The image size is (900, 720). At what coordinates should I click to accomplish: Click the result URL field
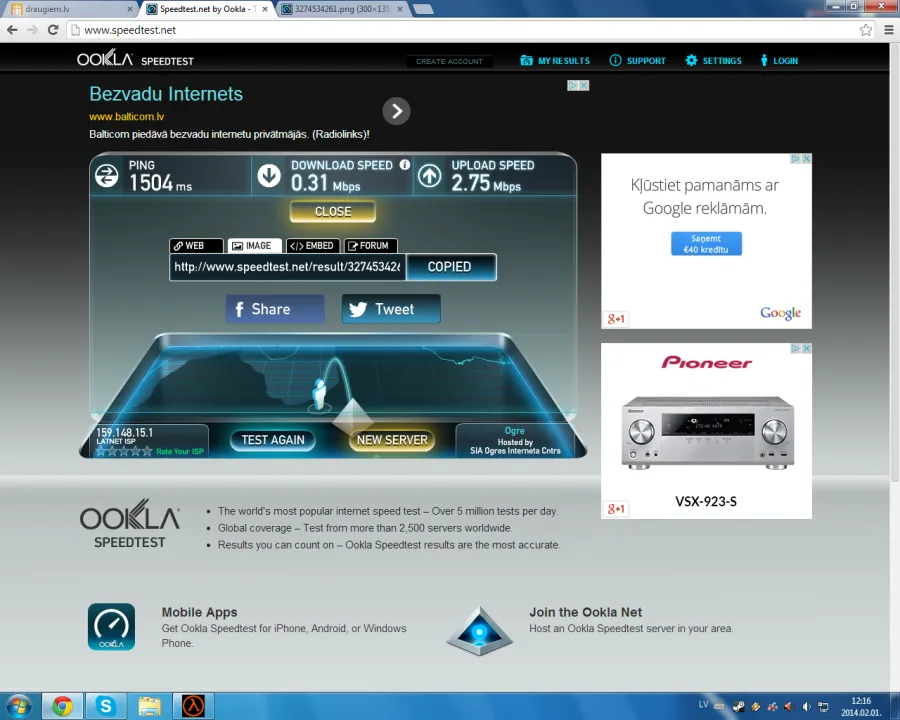[288, 267]
